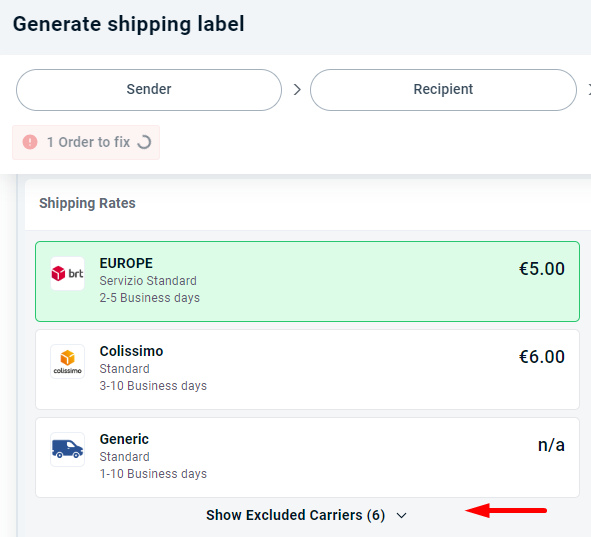The width and height of the screenshot is (591, 537).
Task: Click the Colissimo carrier name text
Action: pyautogui.click(x=131, y=351)
